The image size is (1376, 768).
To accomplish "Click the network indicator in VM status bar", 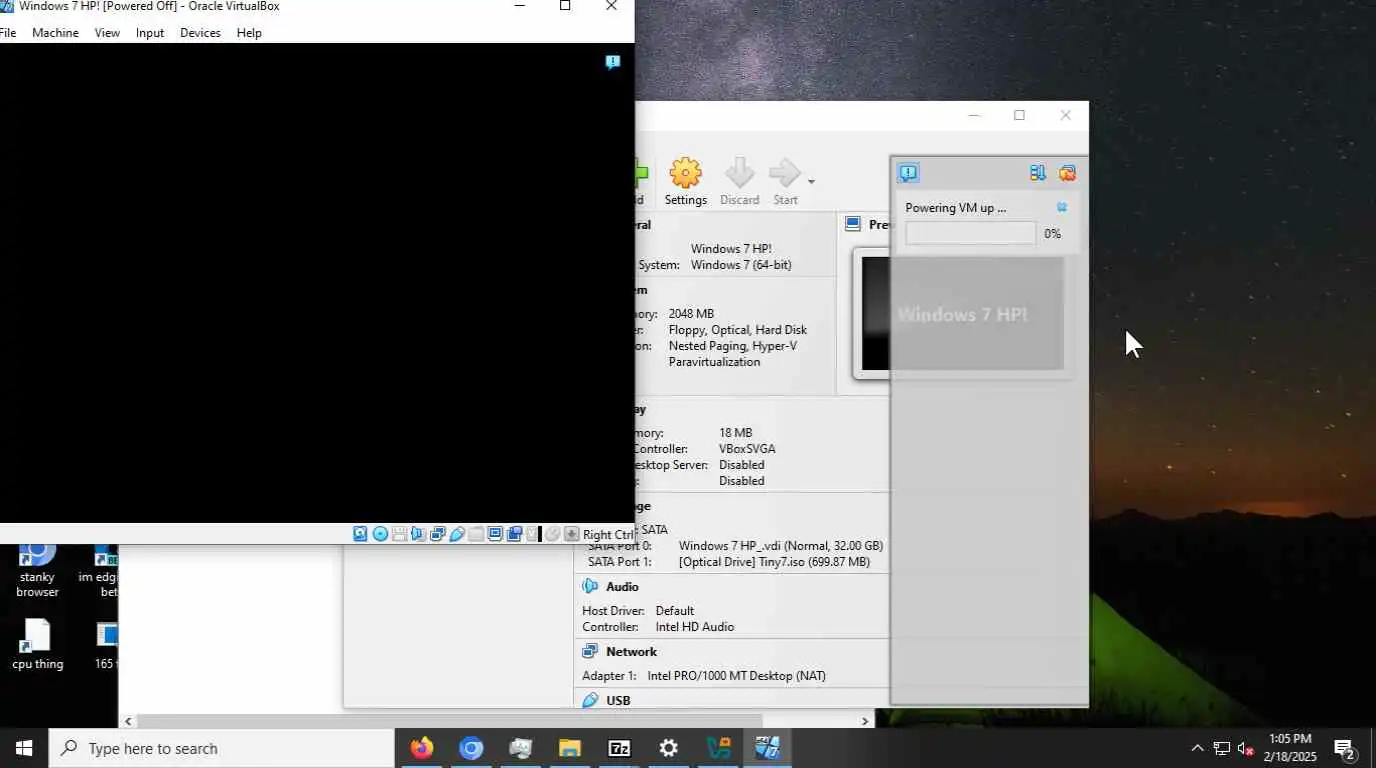I will [x=438, y=534].
